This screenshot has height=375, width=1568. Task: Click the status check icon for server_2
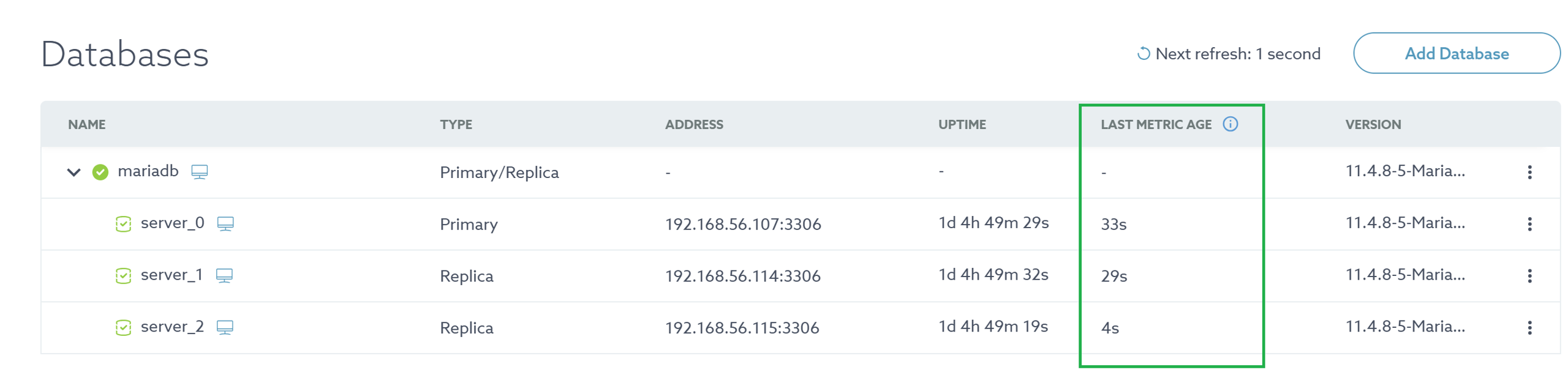[123, 329]
